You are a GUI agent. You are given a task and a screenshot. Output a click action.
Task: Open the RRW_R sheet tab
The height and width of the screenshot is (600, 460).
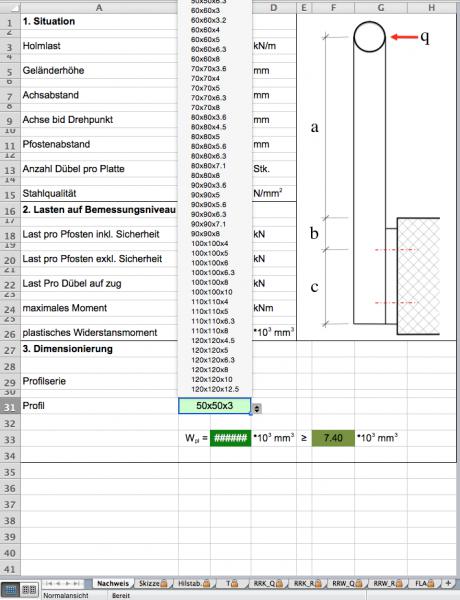(388, 583)
